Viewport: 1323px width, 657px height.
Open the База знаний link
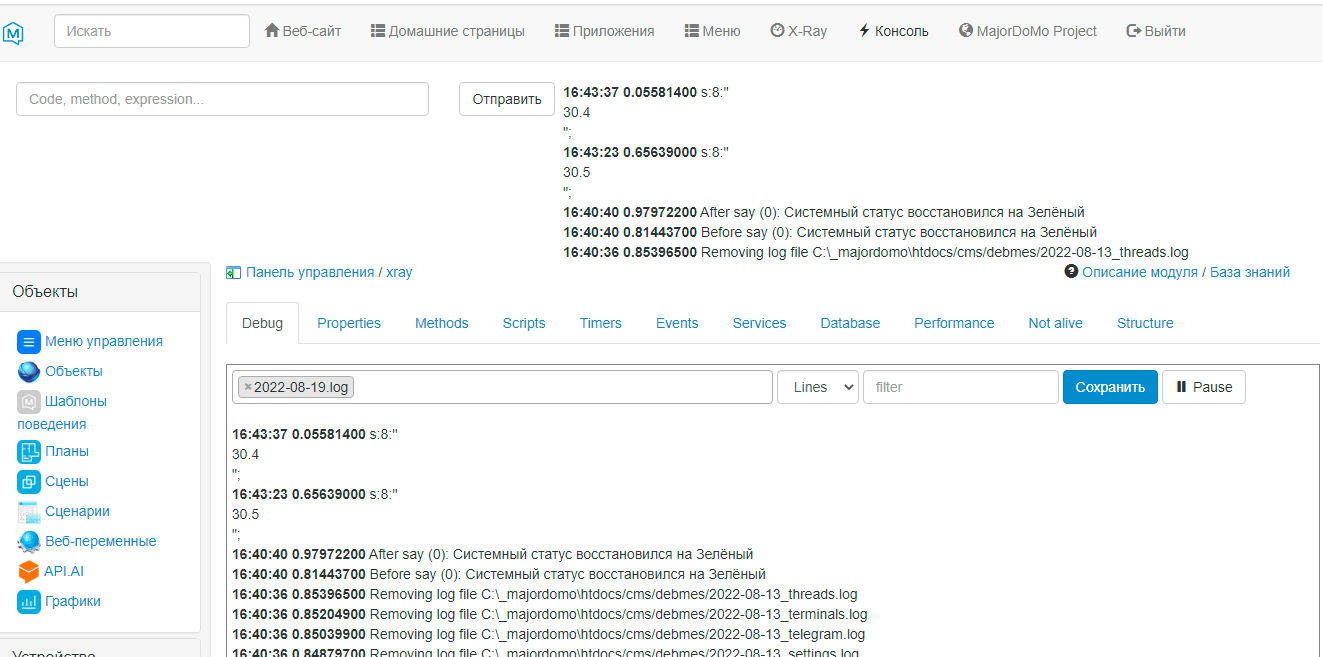pyautogui.click(x=1250, y=272)
